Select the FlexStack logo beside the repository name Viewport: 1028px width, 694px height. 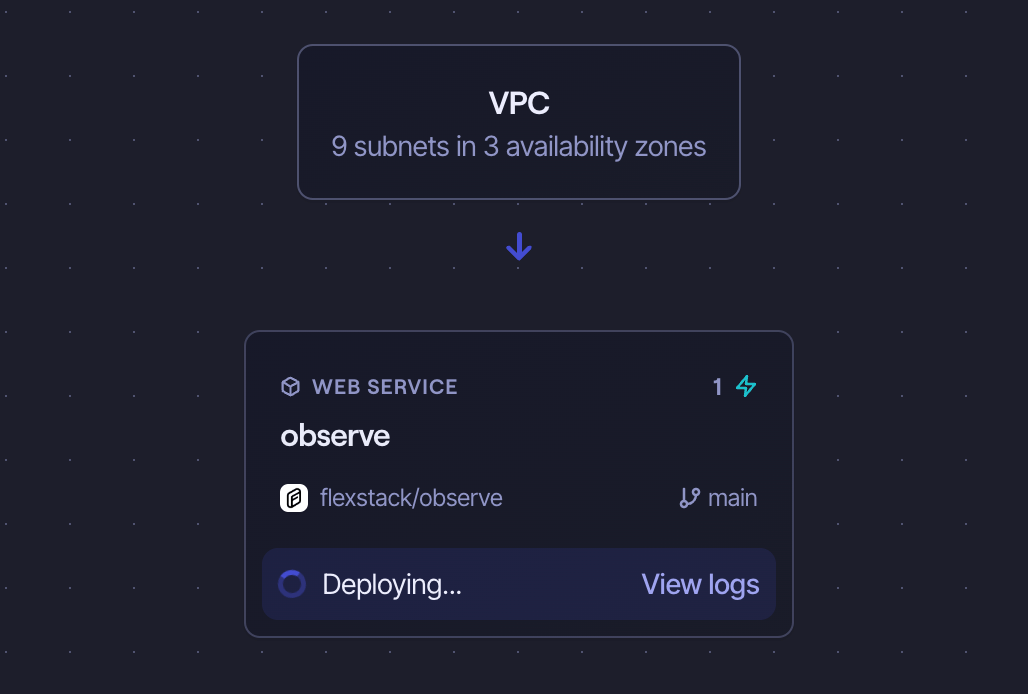pyautogui.click(x=293, y=497)
